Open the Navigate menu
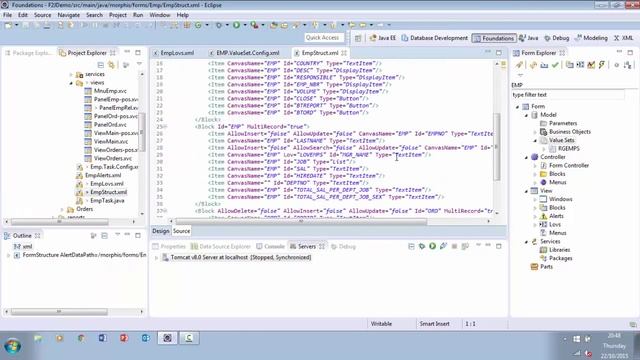This screenshot has width=640, height=360. tap(69, 15)
